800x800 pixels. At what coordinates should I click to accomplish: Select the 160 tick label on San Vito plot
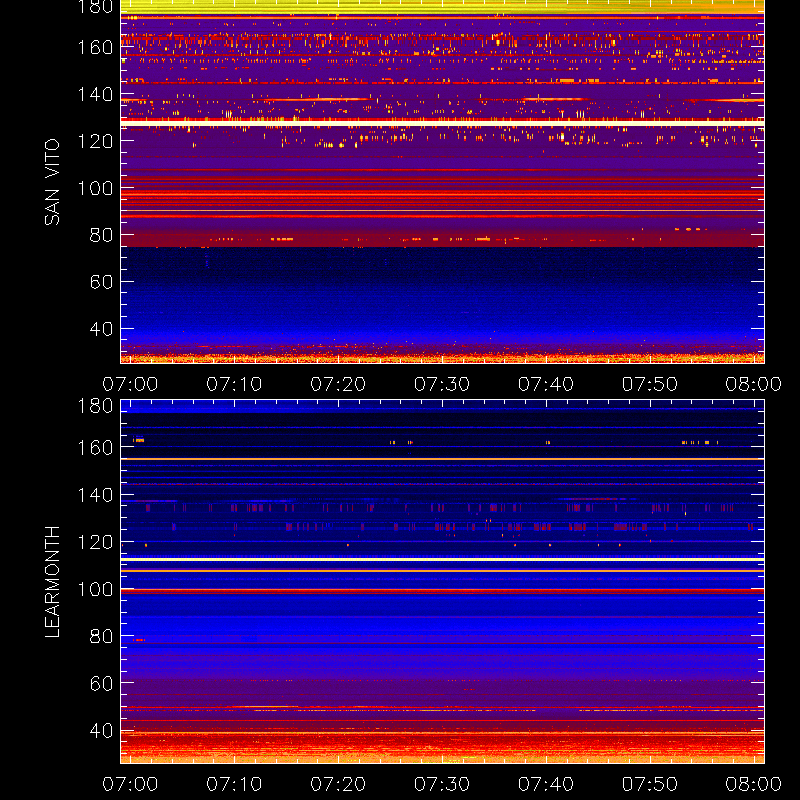pyautogui.click(x=95, y=47)
